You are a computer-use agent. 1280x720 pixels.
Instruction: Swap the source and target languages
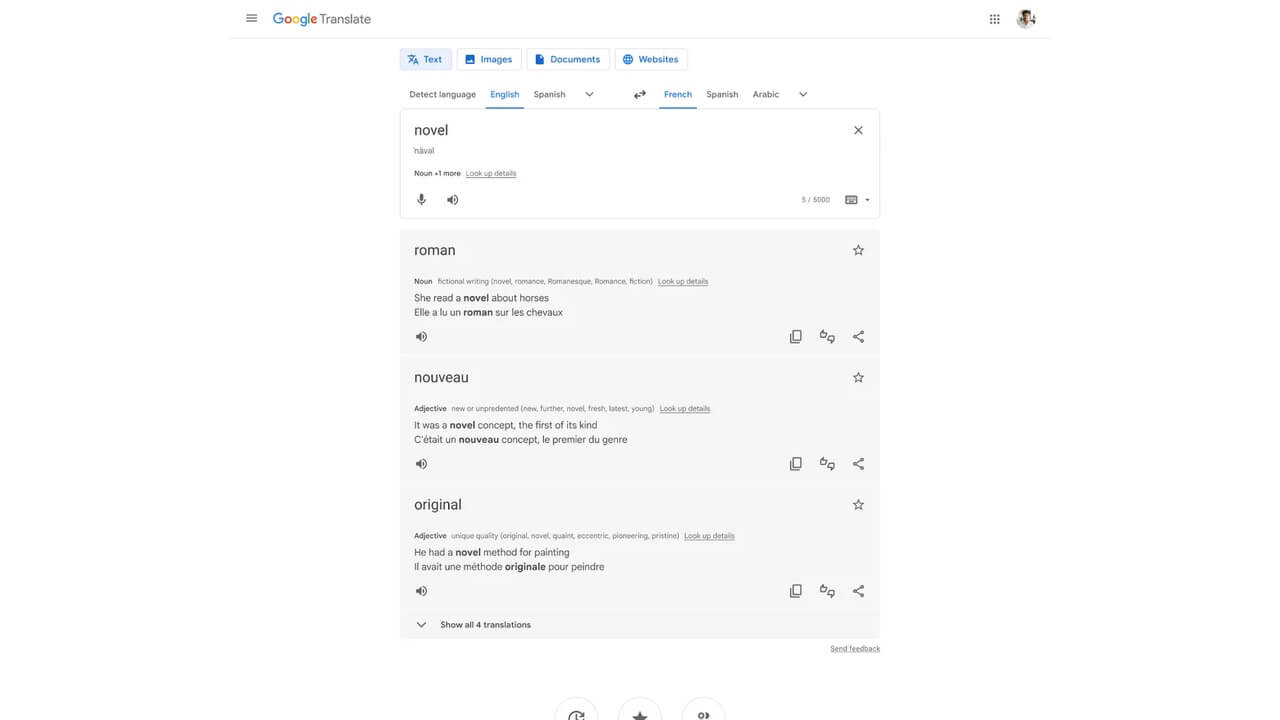(639, 93)
